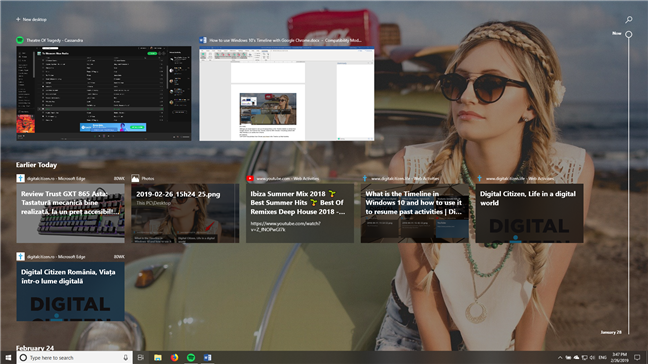Open Firefox from the taskbar
This screenshot has height=364, width=648.
pyautogui.click(x=174, y=357)
